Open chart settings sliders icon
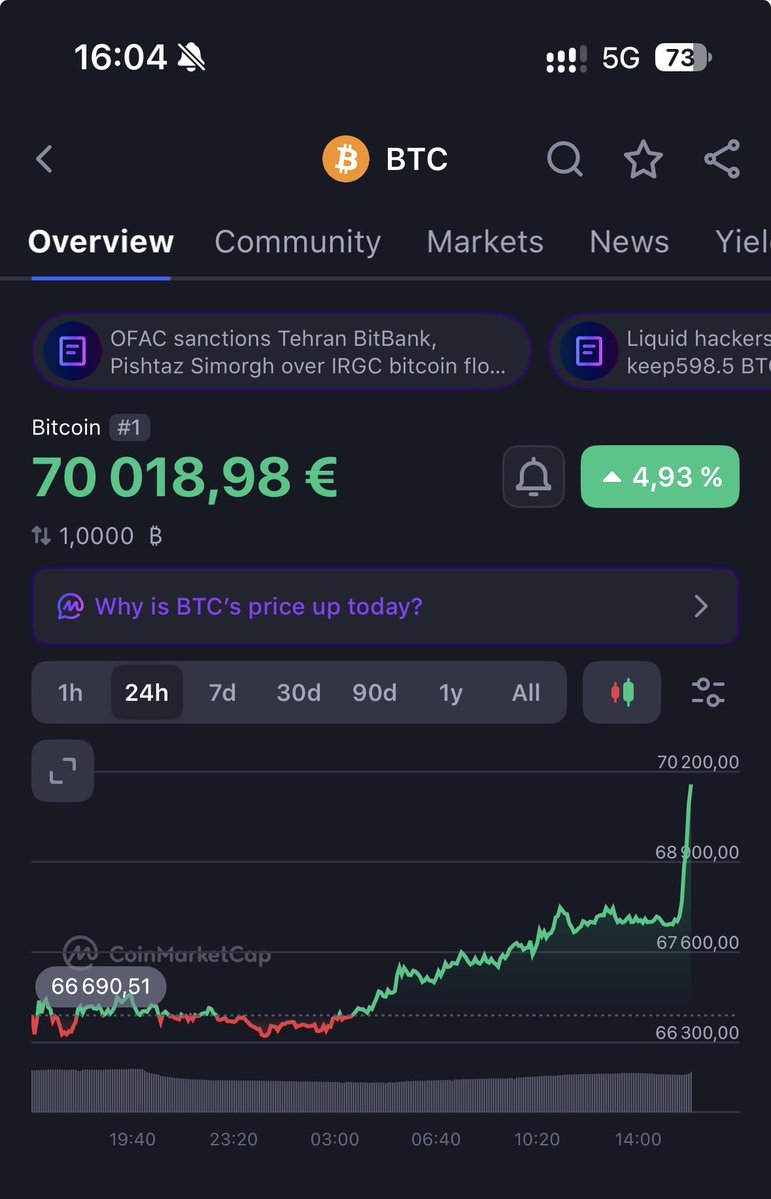The width and height of the screenshot is (771, 1199). tap(708, 692)
